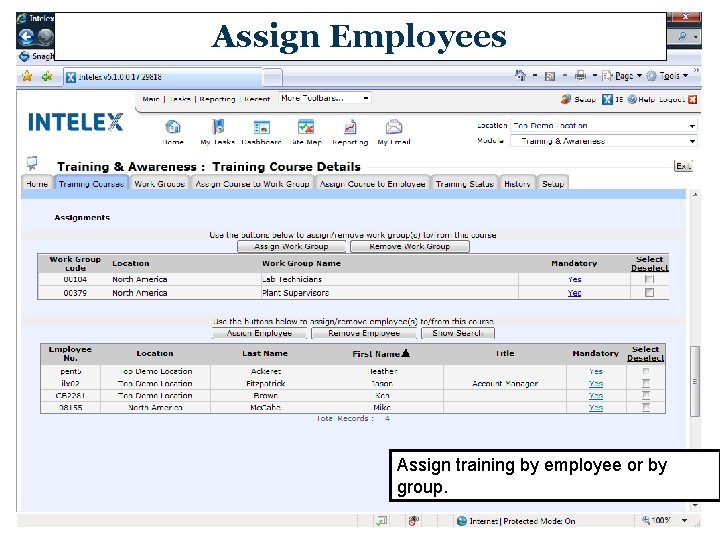Click the Setup icon in top bar
The width and height of the screenshot is (720, 540).
(x=566, y=99)
